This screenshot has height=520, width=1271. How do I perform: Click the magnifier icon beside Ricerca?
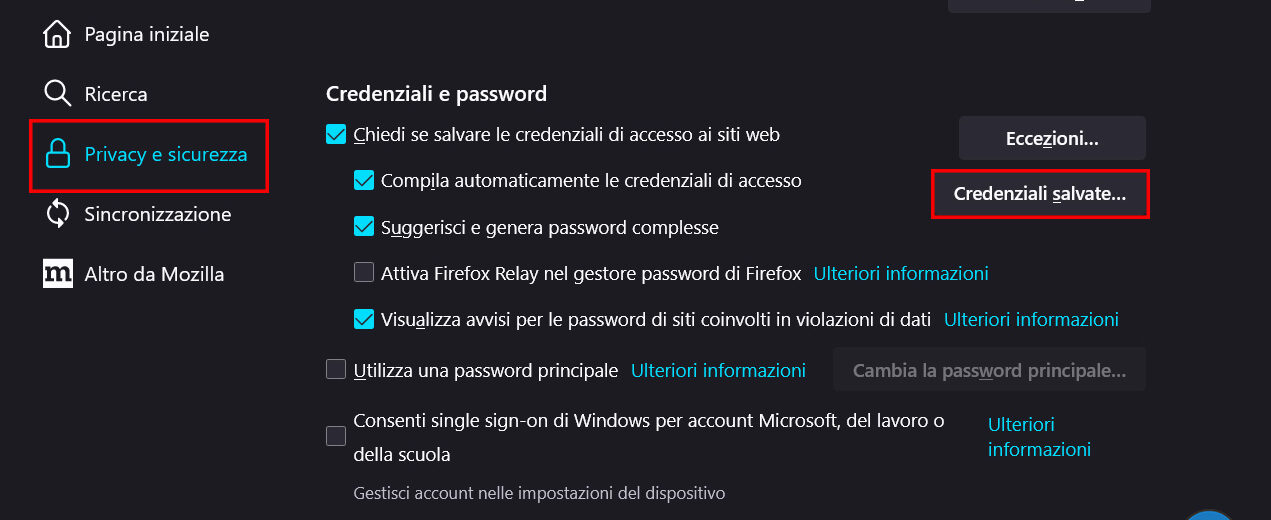(57, 94)
